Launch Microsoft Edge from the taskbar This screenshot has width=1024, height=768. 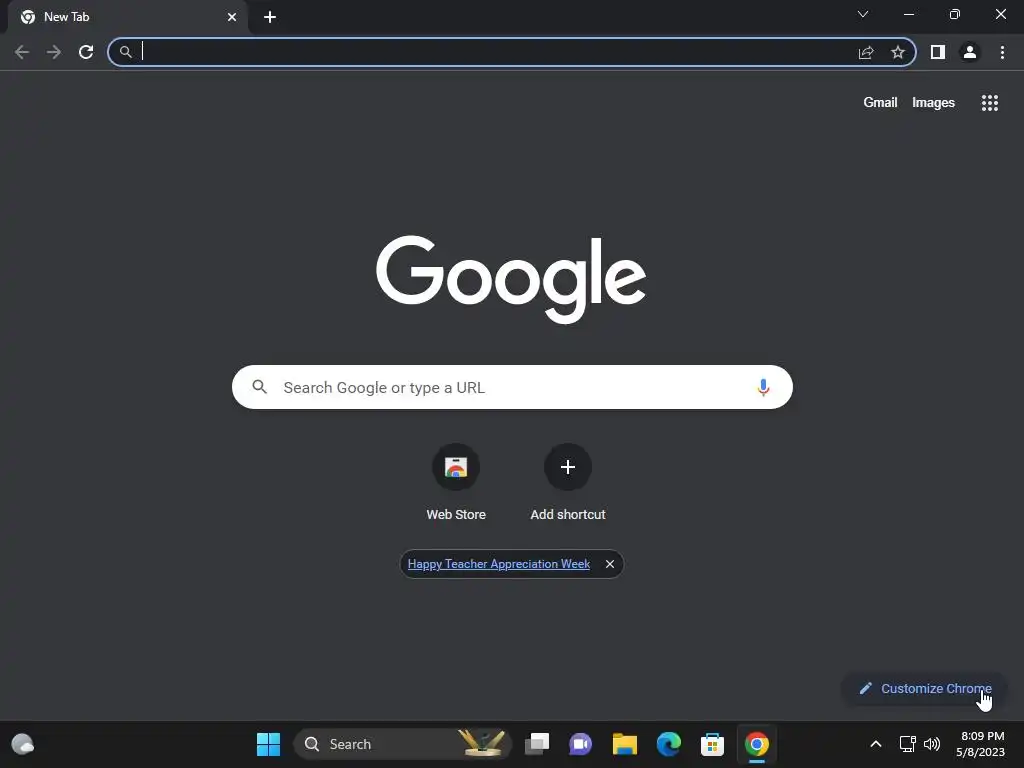669,744
